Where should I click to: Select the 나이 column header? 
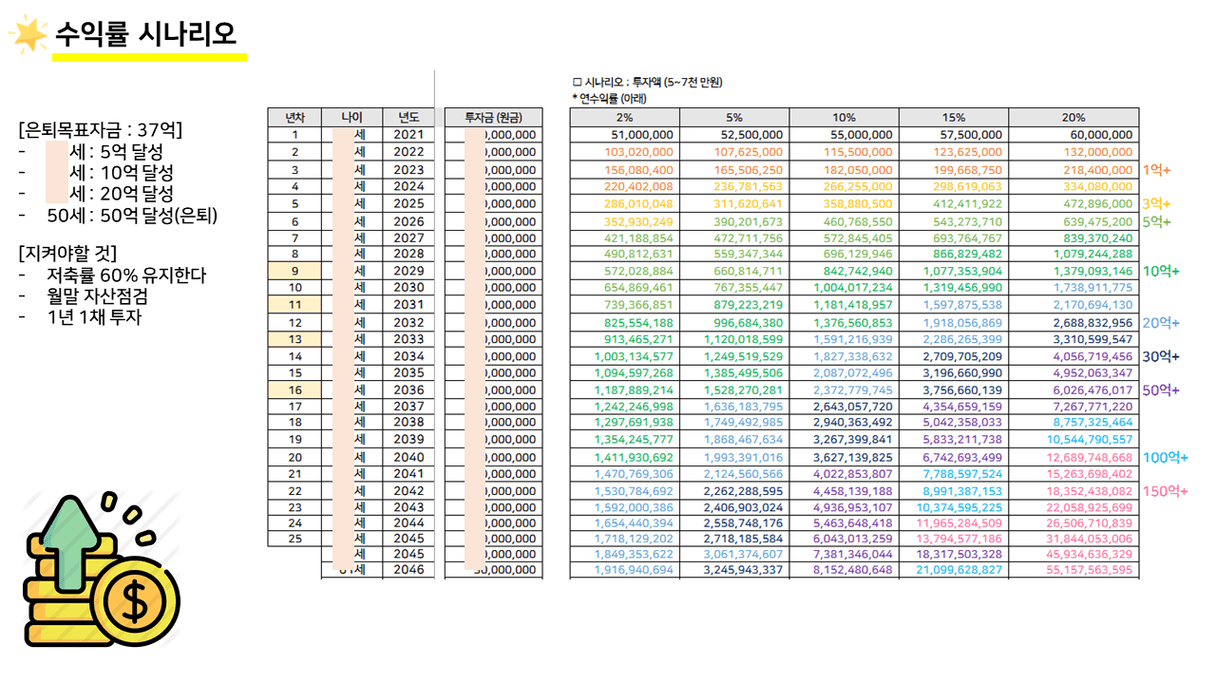pyautogui.click(x=352, y=118)
